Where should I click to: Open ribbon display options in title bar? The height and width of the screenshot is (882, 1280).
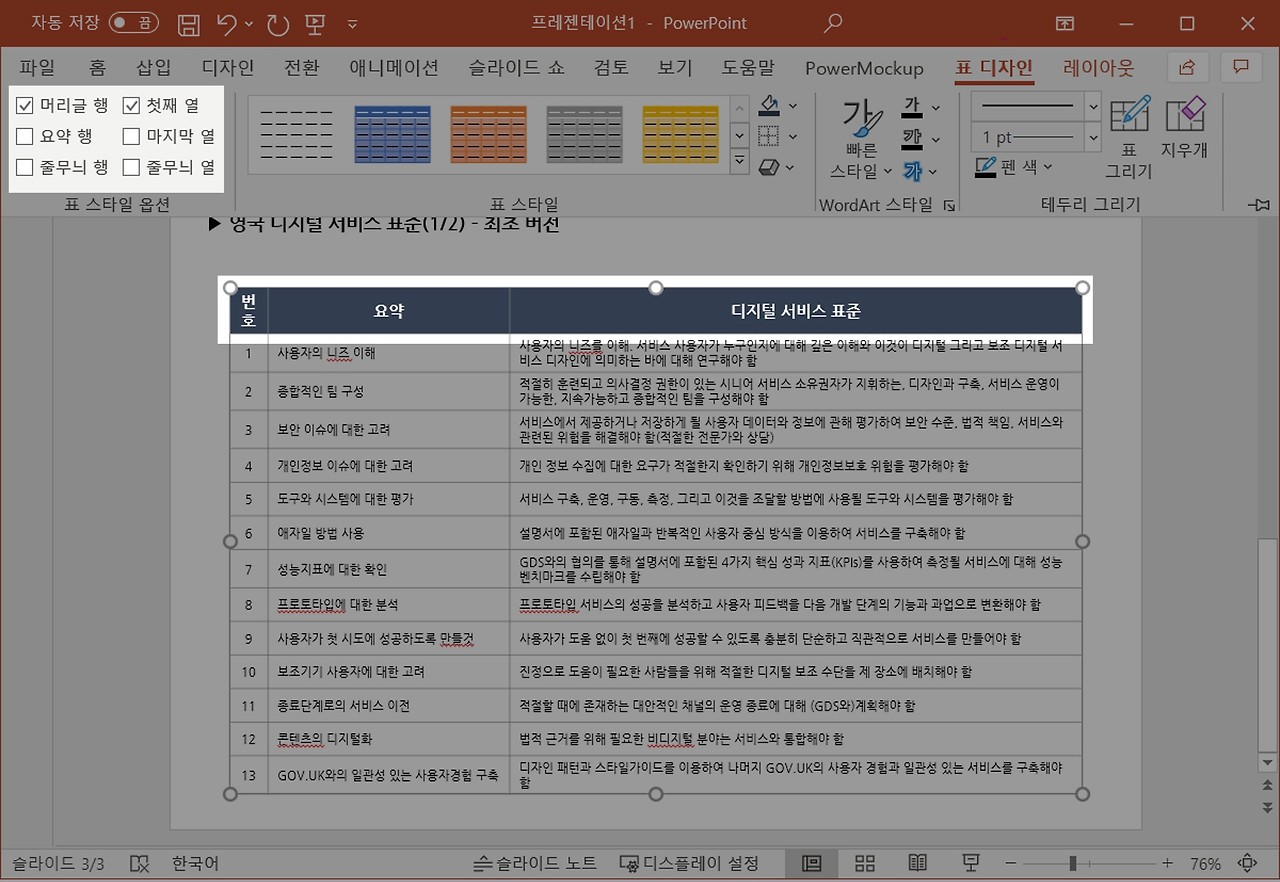[1066, 23]
